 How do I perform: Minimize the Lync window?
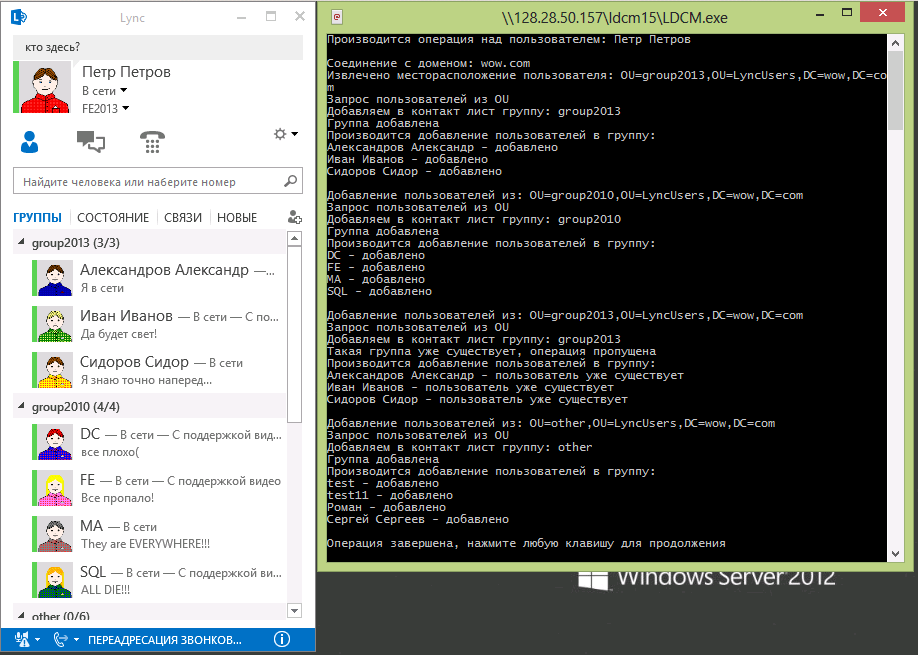tap(242, 17)
